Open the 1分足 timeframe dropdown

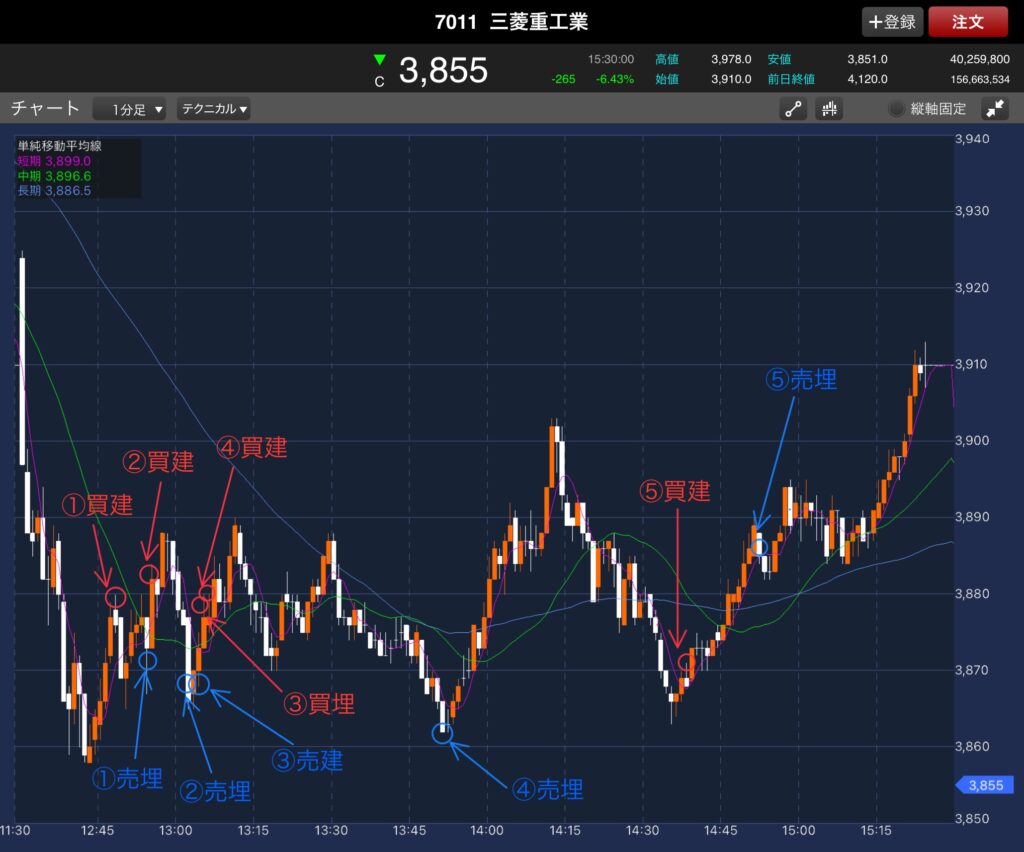pos(130,109)
